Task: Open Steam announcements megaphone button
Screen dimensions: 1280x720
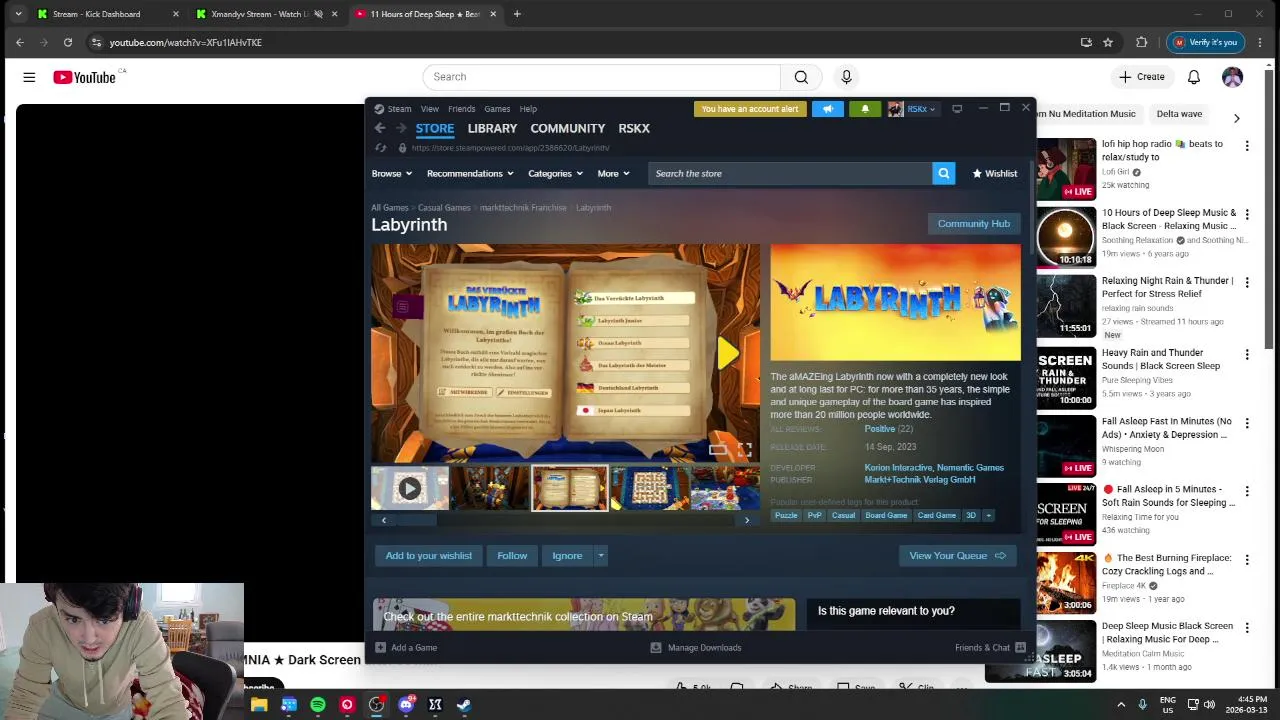Action: [x=828, y=109]
